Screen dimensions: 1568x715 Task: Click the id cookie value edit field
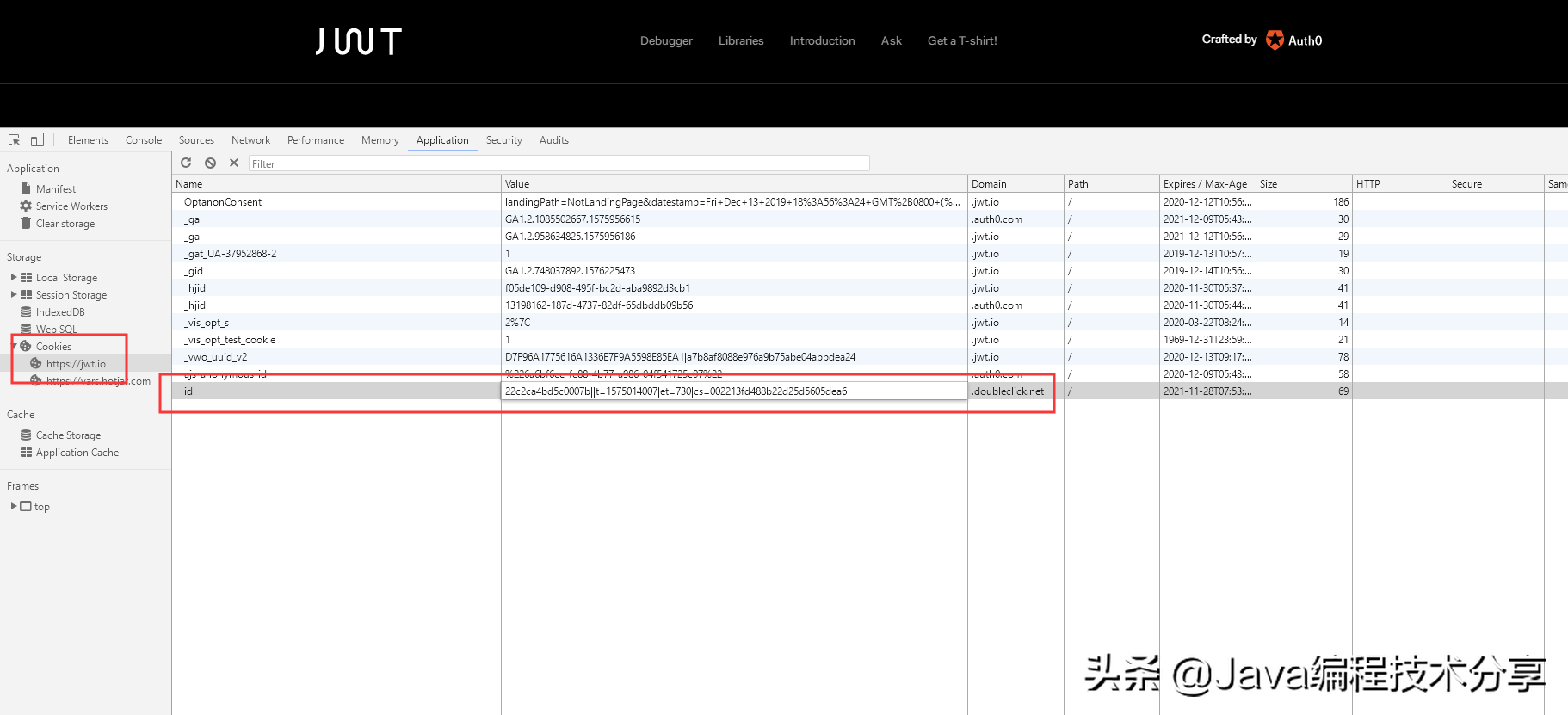click(x=734, y=391)
